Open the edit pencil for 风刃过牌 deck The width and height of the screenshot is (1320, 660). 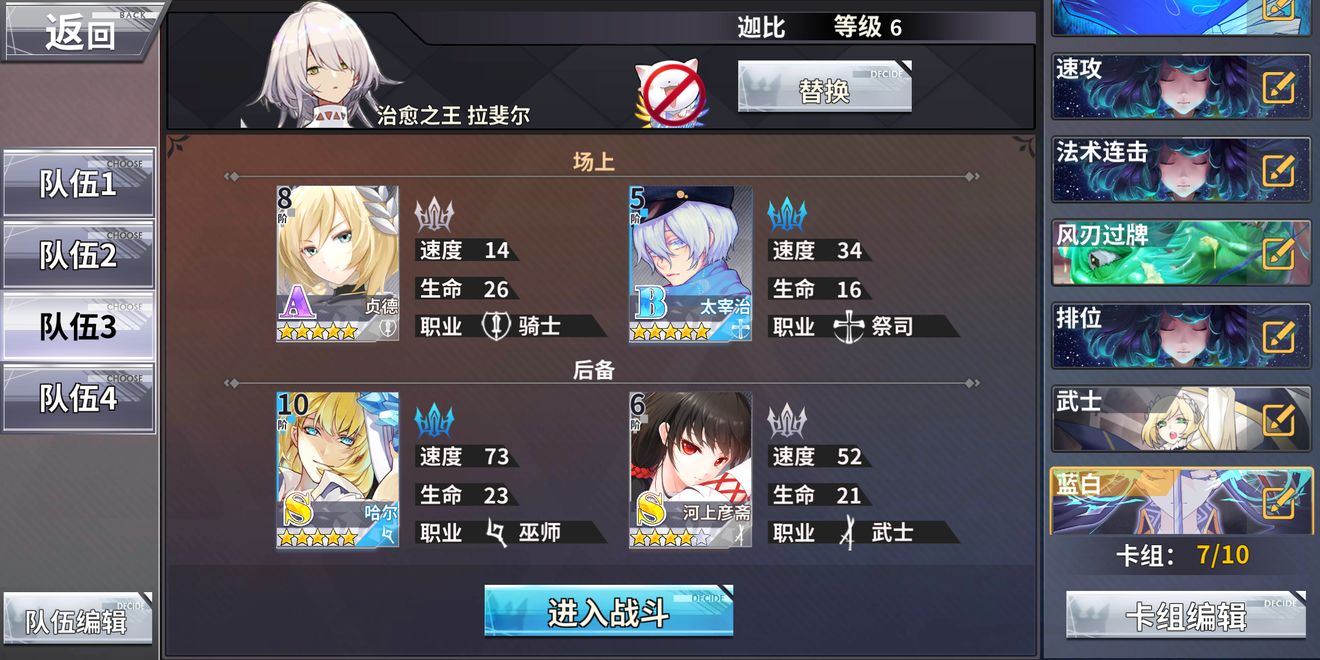(1279, 253)
